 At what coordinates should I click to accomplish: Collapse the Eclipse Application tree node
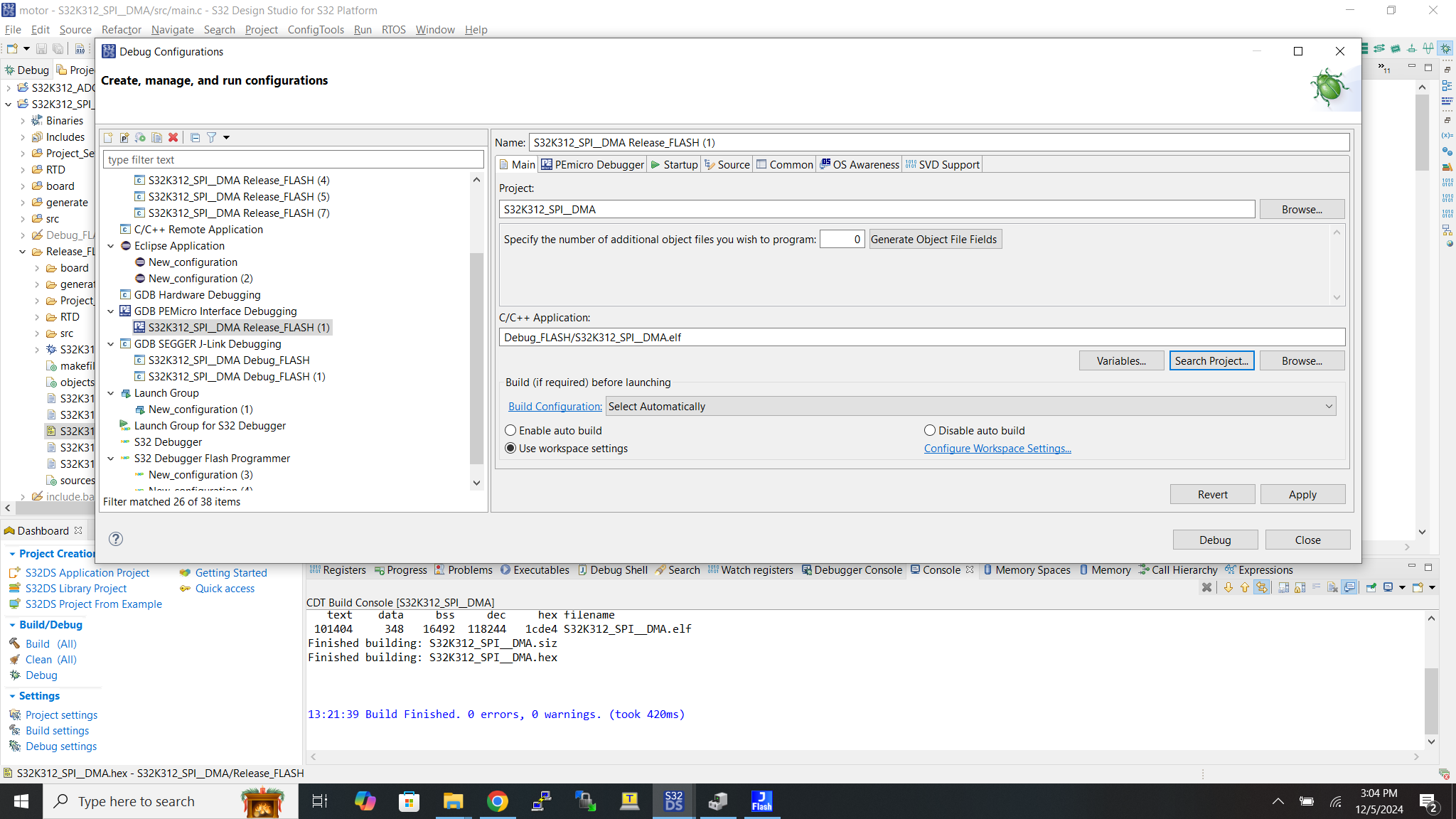[x=111, y=246]
